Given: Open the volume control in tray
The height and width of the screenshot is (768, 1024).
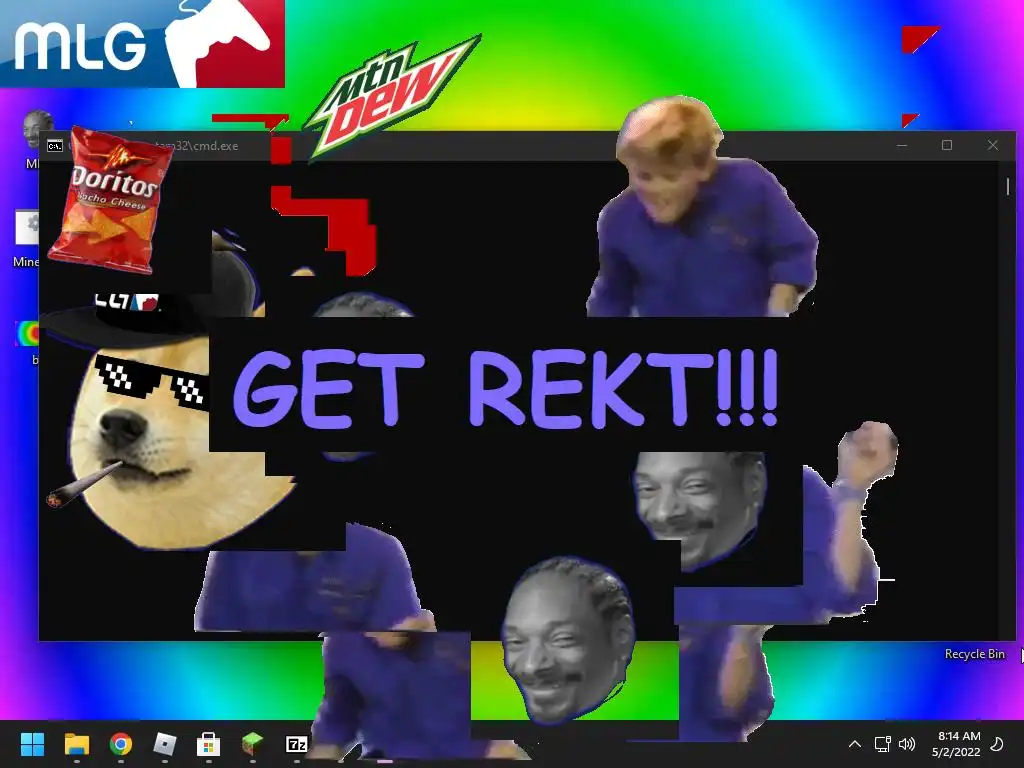Looking at the screenshot, I should 906,744.
